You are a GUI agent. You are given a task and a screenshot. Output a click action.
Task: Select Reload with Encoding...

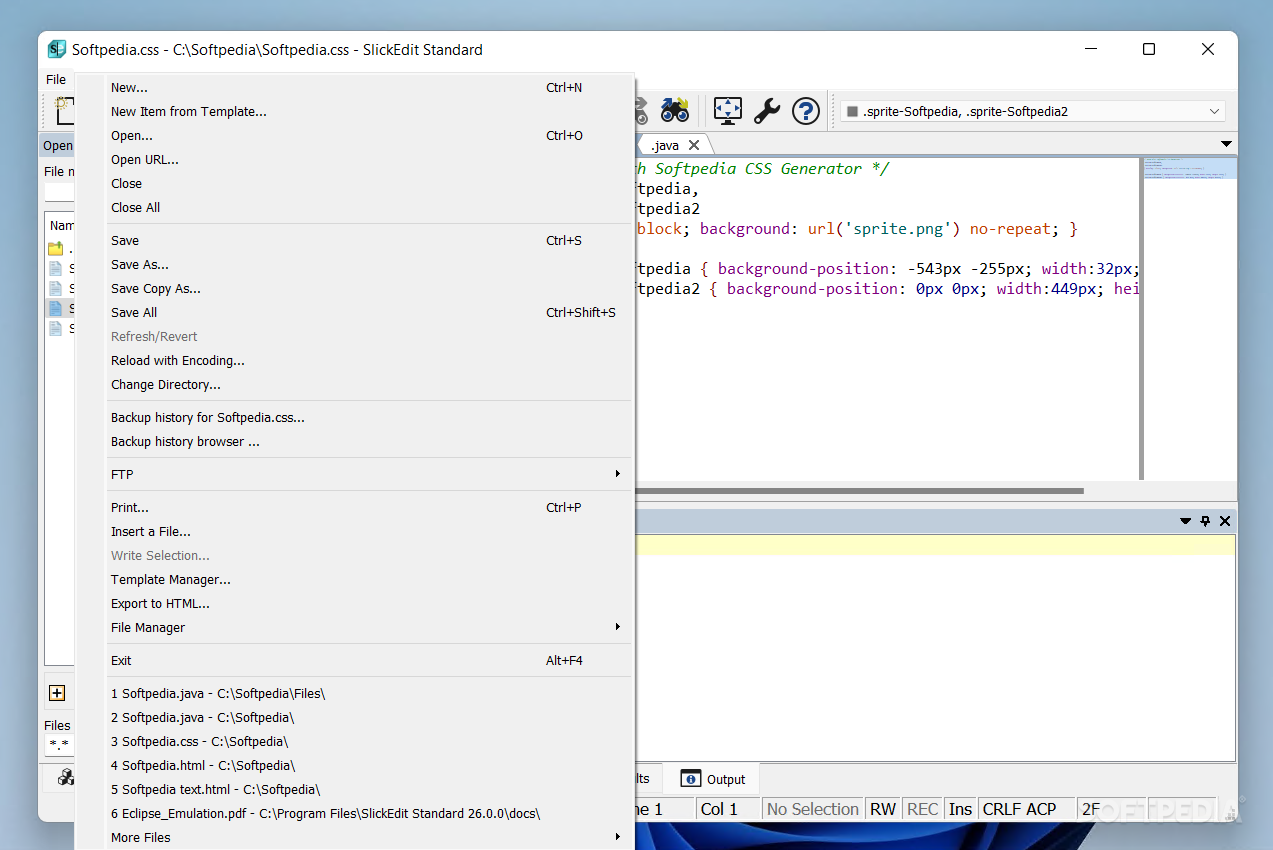[369, 360]
